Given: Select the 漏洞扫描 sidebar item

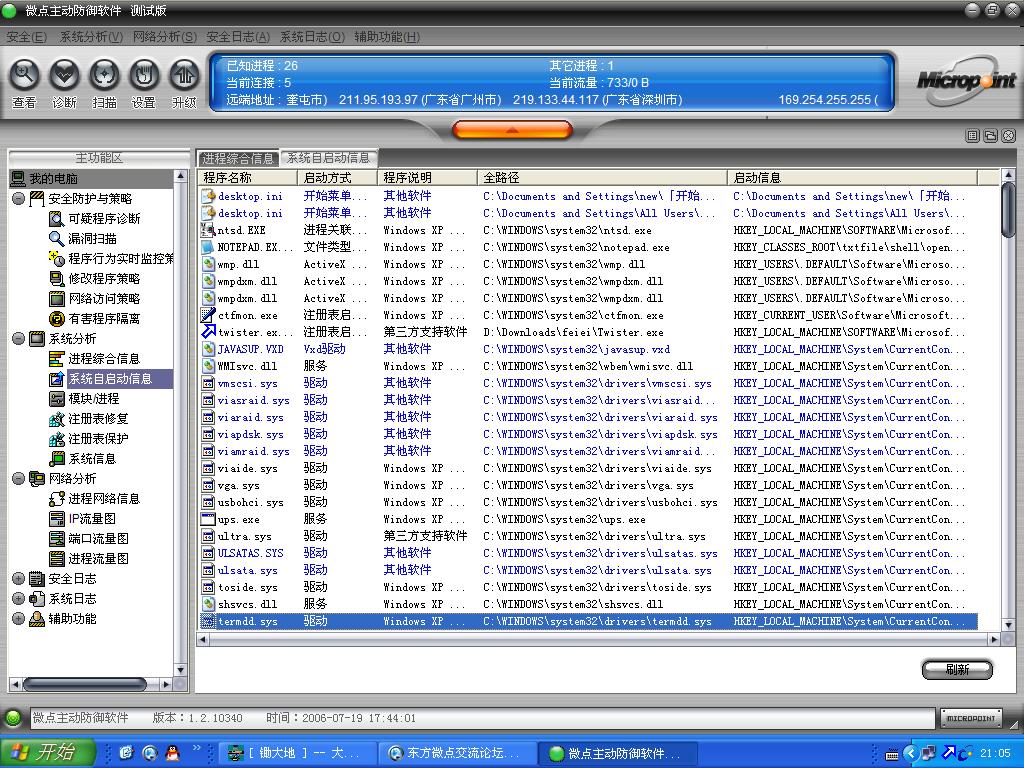Looking at the screenshot, I should [x=93, y=239].
